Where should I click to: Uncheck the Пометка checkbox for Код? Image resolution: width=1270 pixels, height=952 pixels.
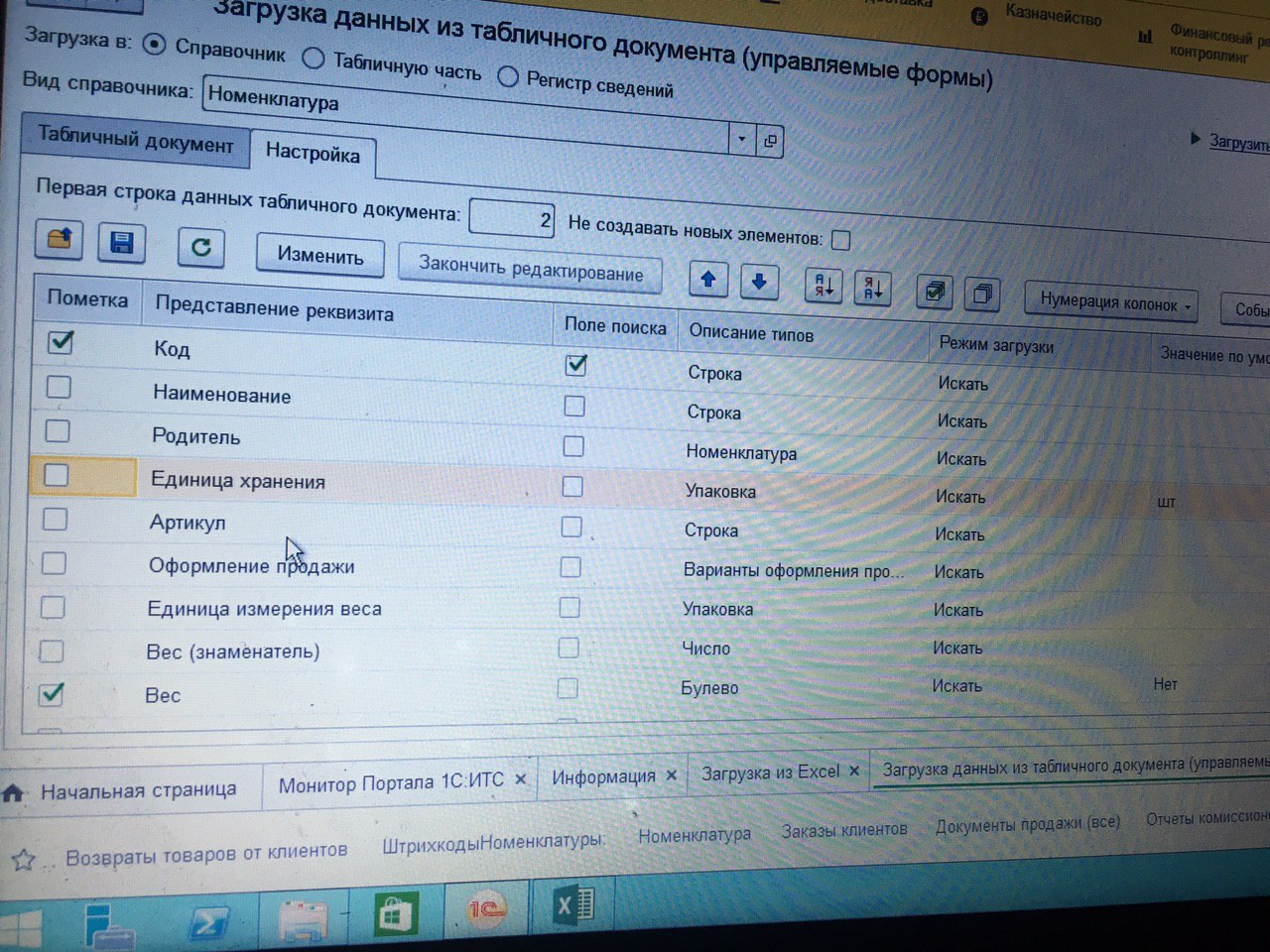(x=61, y=342)
